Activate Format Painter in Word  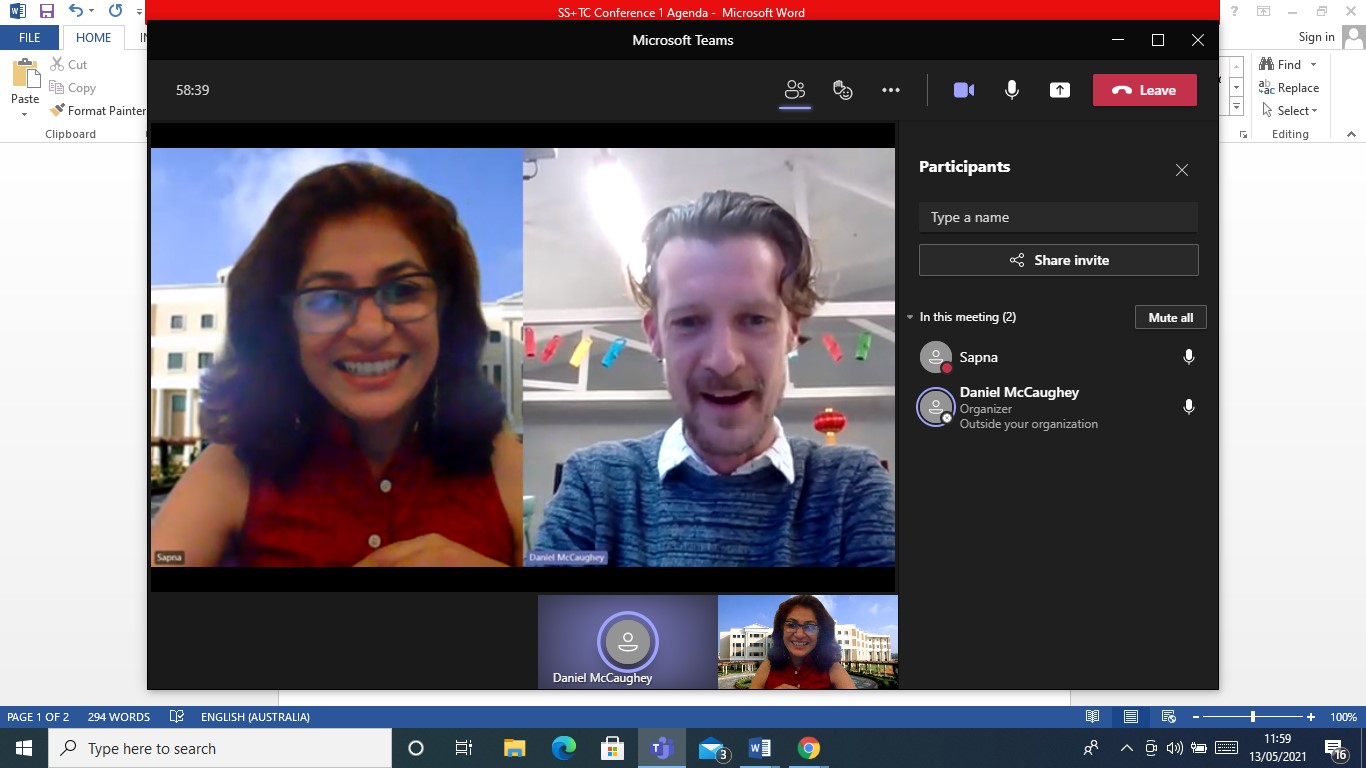[98, 111]
